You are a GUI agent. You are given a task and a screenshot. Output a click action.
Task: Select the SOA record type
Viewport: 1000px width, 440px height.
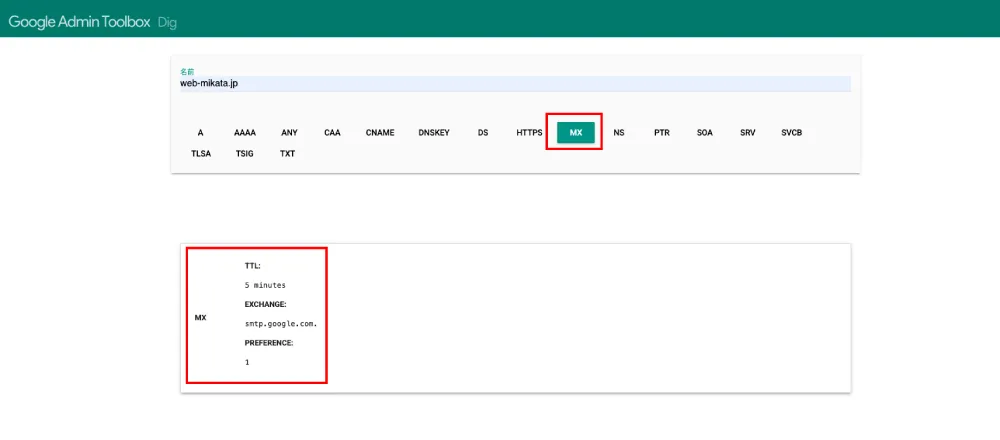click(x=705, y=133)
